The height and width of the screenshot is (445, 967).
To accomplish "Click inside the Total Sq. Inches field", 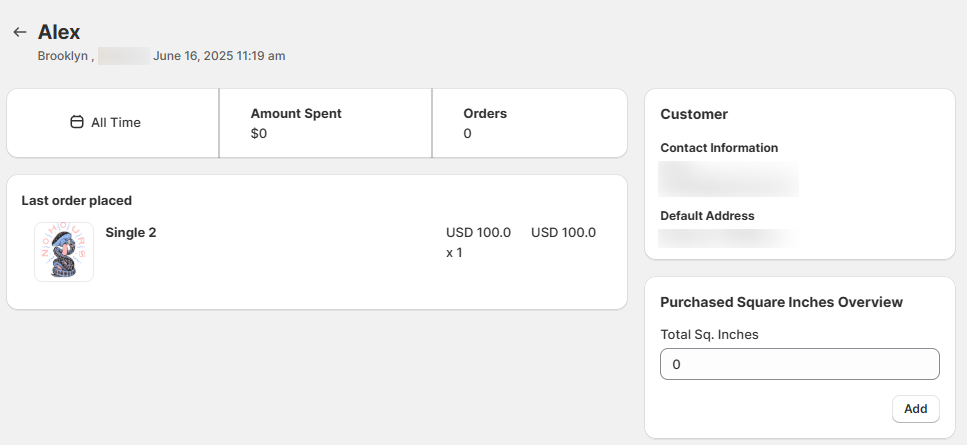I will (799, 365).
